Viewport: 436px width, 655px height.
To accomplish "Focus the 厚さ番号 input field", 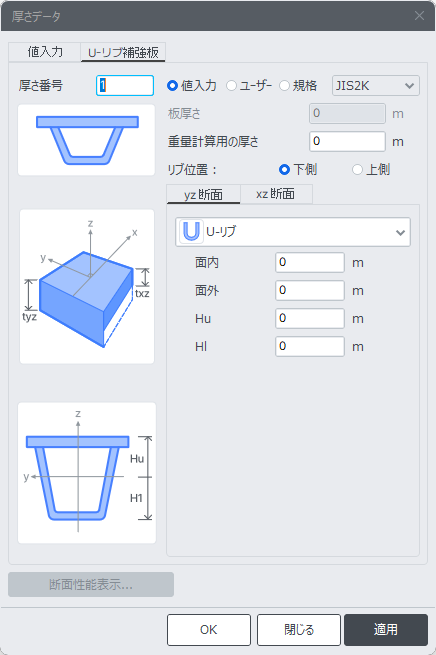I will [x=125, y=86].
